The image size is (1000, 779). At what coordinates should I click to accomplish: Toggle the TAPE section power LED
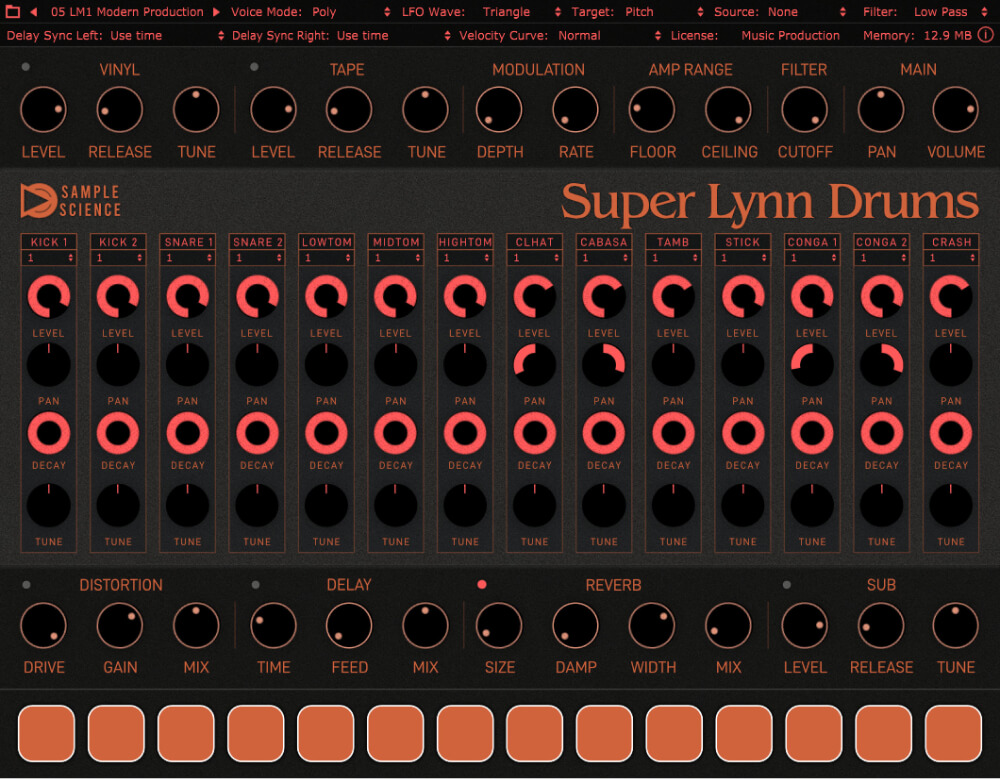click(254, 67)
